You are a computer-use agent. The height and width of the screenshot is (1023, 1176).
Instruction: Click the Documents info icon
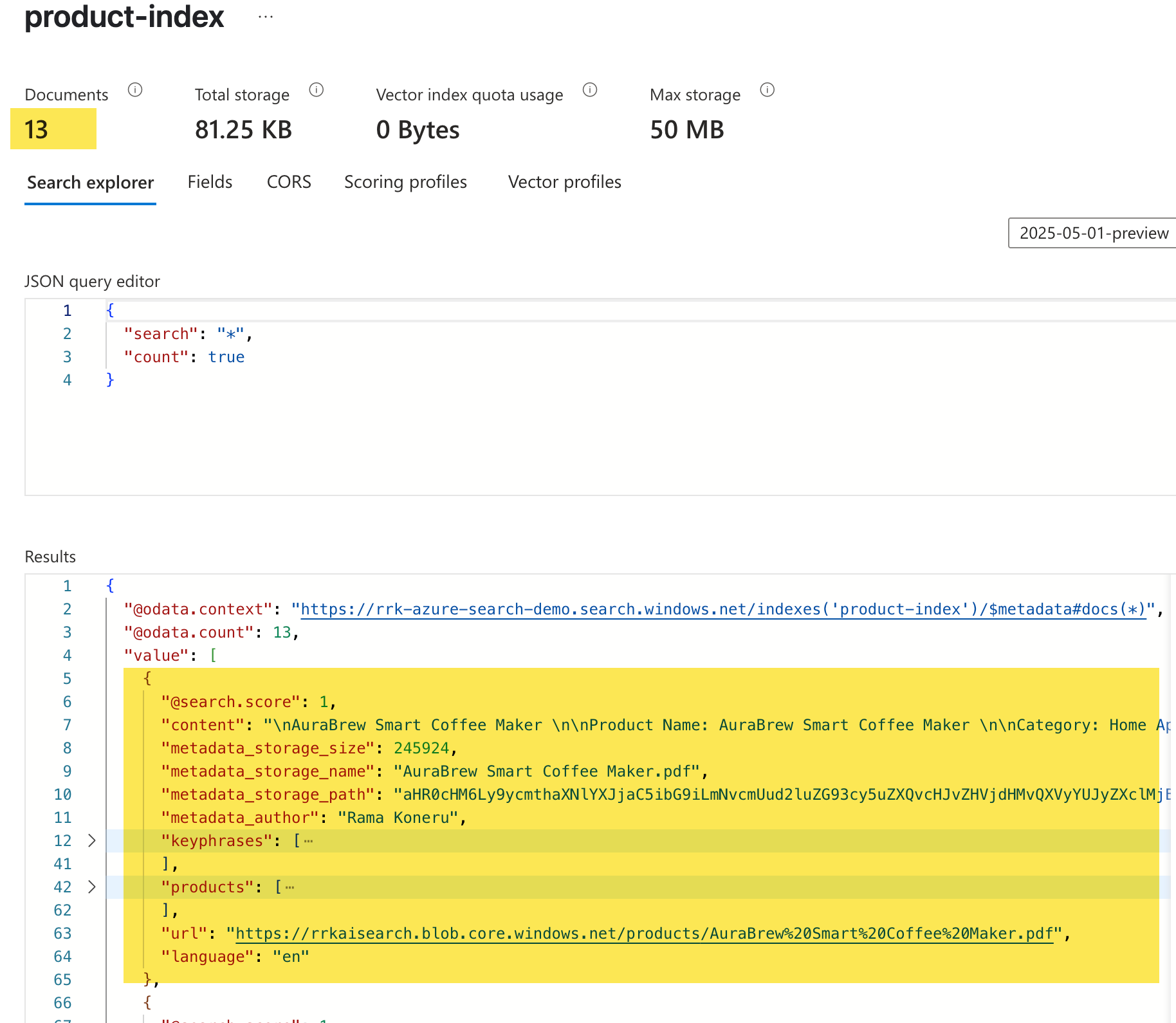coord(135,90)
